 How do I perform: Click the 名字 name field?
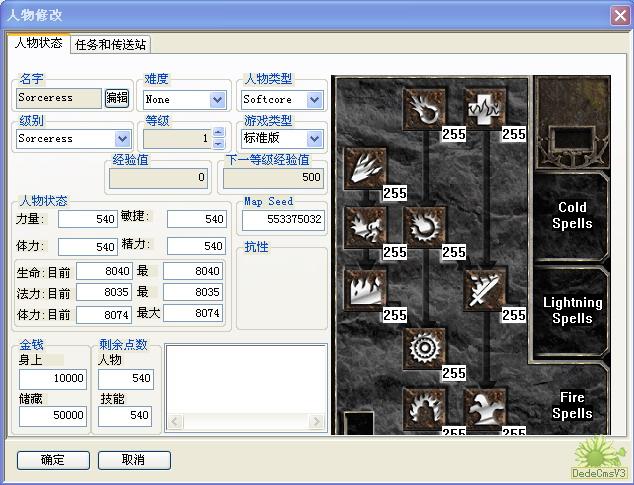click(x=59, y=98)
